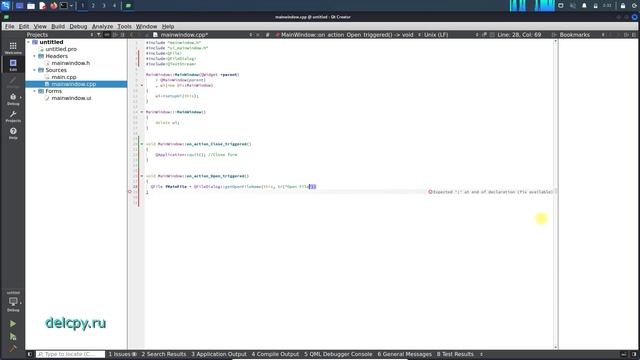640x360 pixels.
Task: Select mainwindow.ui in the project tree
Action: coord(71,98)
